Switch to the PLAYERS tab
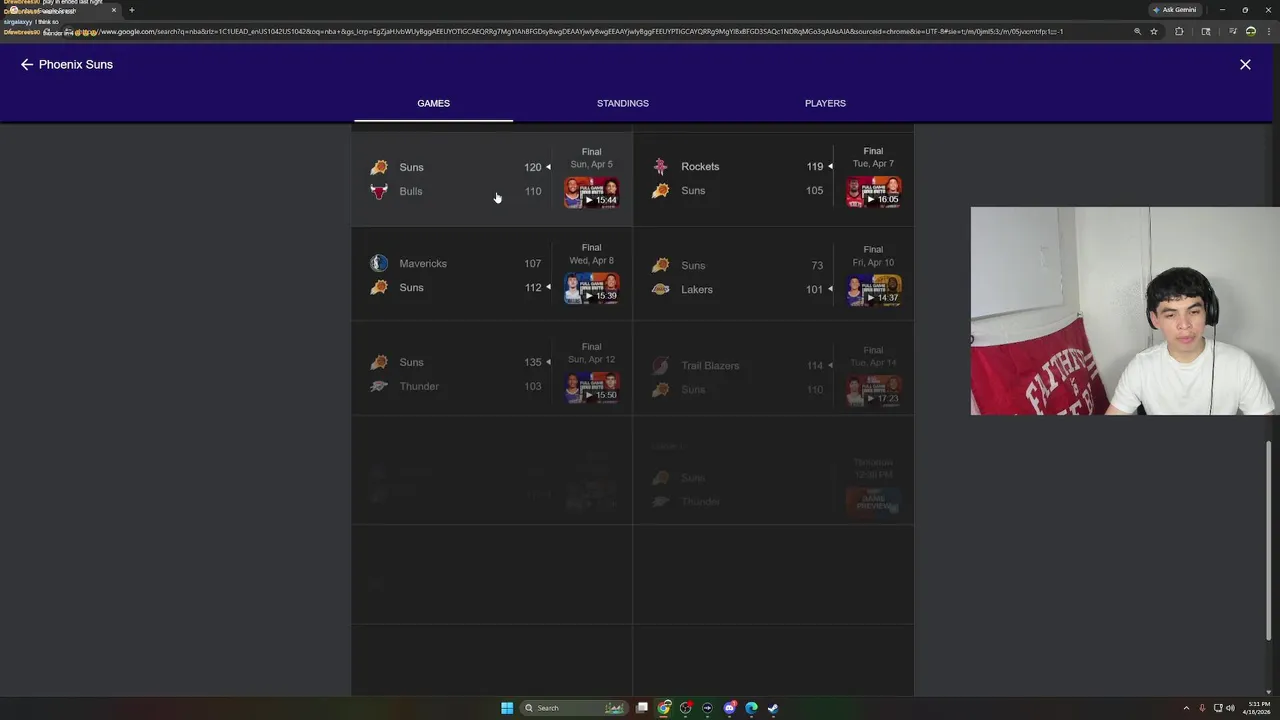Viewport: 1280px width, 720px height. point(825,103)
